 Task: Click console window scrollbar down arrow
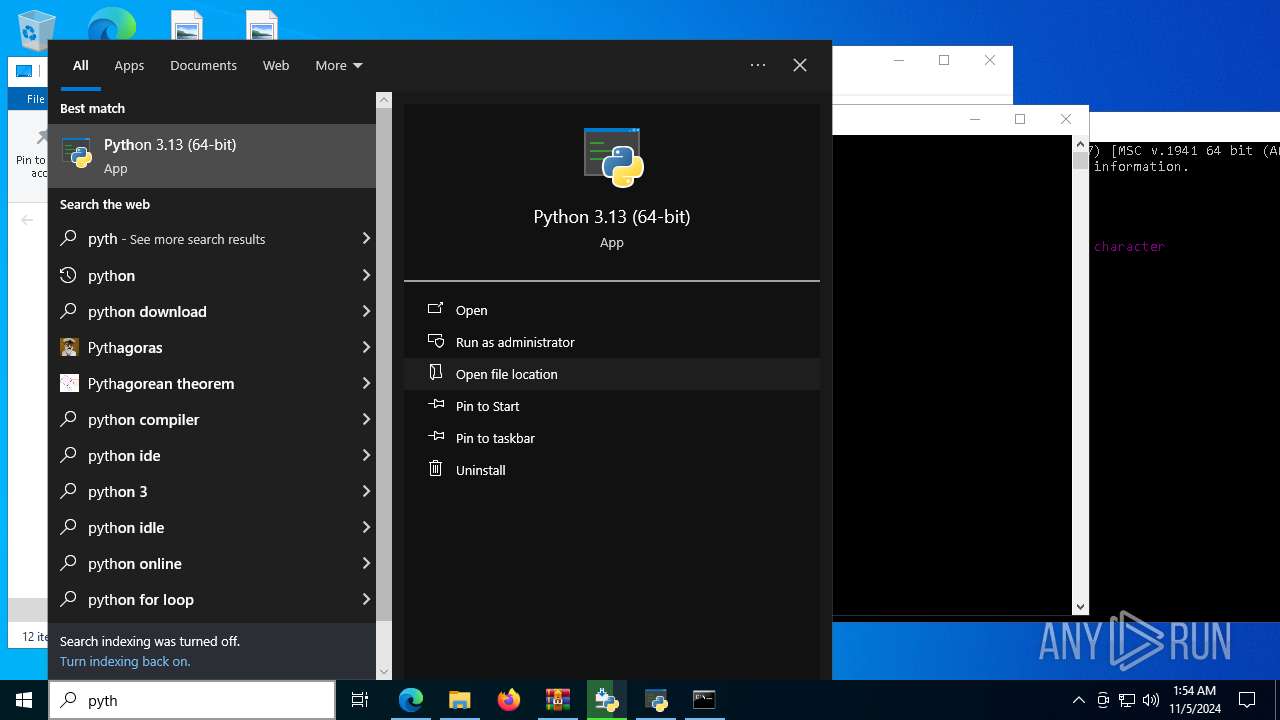coord(1080,606)
